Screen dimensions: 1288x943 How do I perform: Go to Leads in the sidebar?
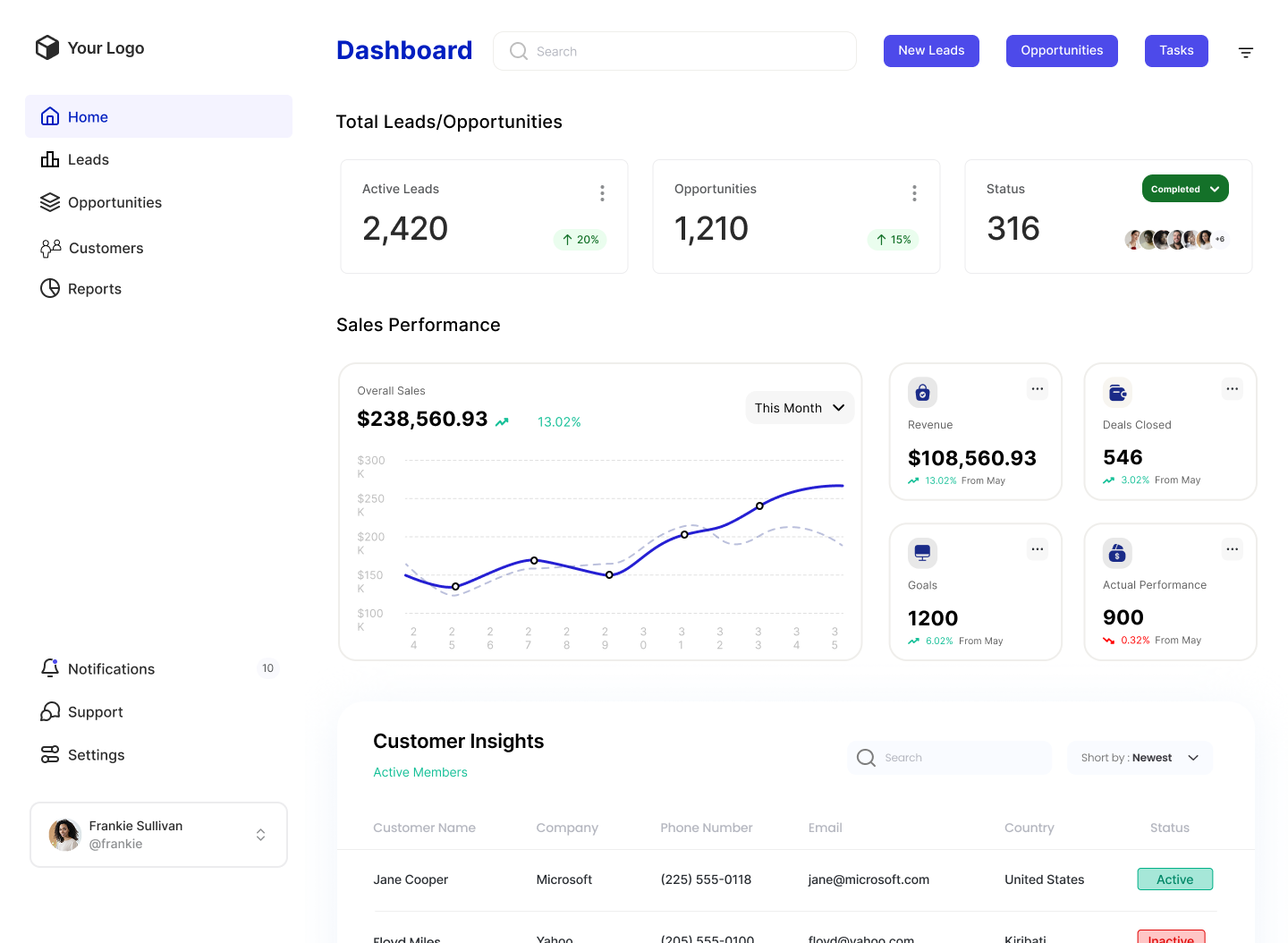pos(88,160)
